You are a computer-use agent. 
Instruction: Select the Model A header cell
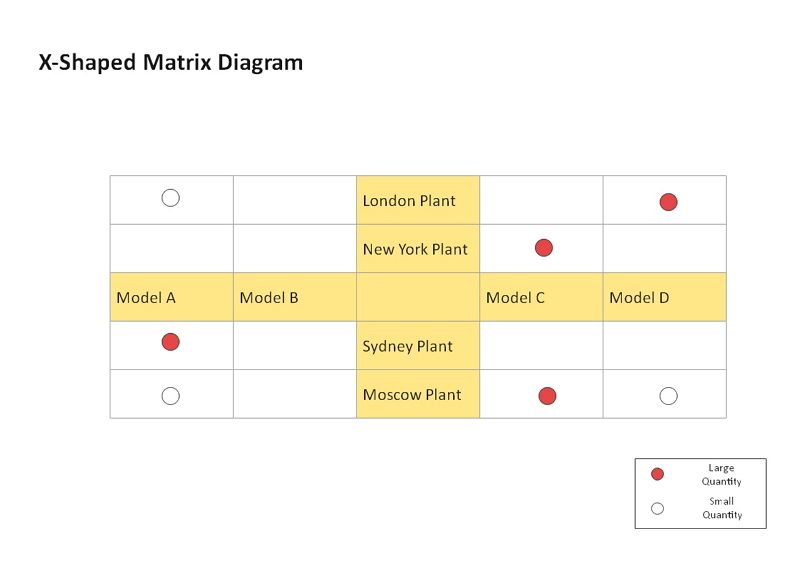point(171,297)
